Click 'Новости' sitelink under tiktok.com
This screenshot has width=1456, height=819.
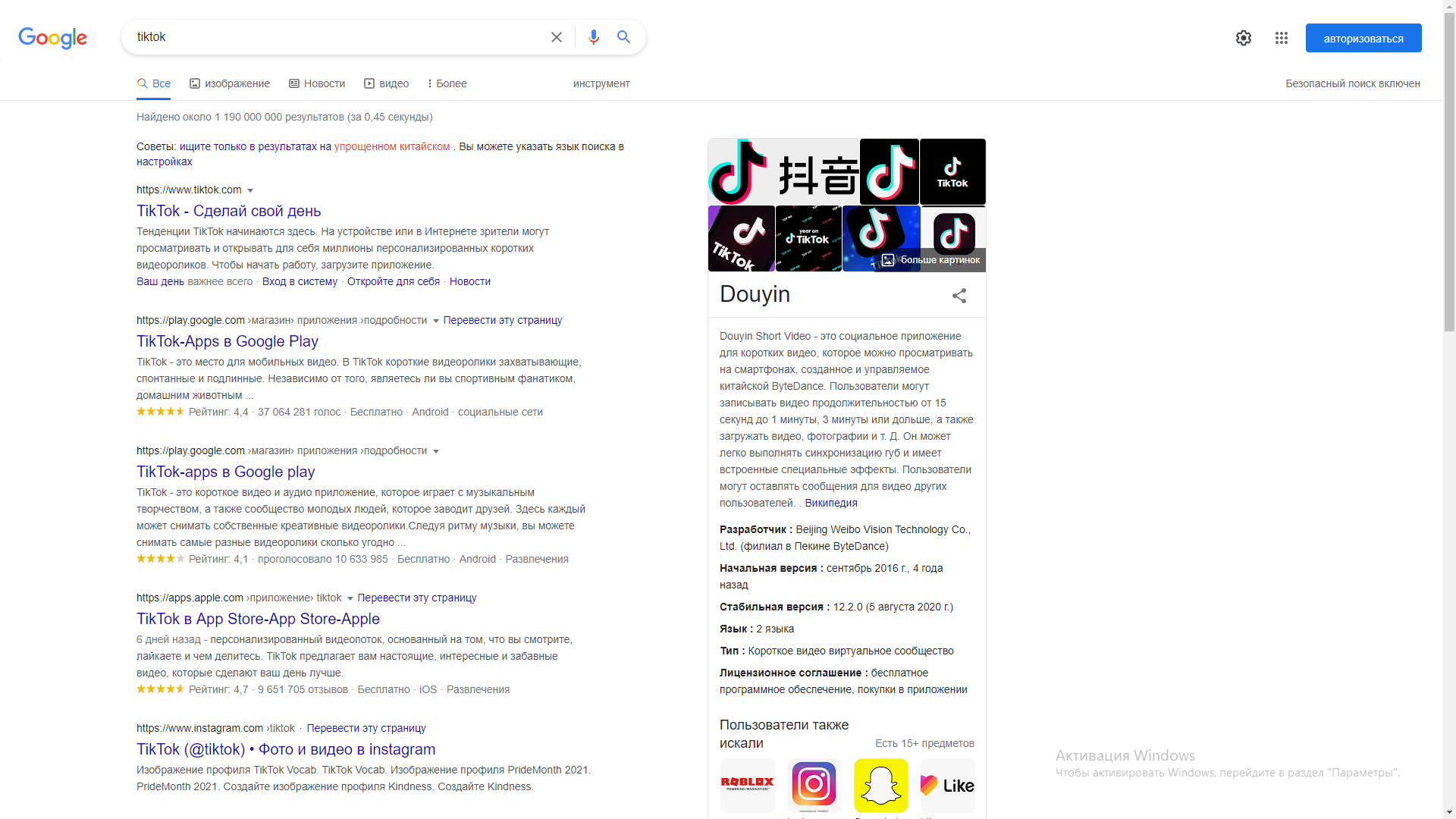click(470, 281)
